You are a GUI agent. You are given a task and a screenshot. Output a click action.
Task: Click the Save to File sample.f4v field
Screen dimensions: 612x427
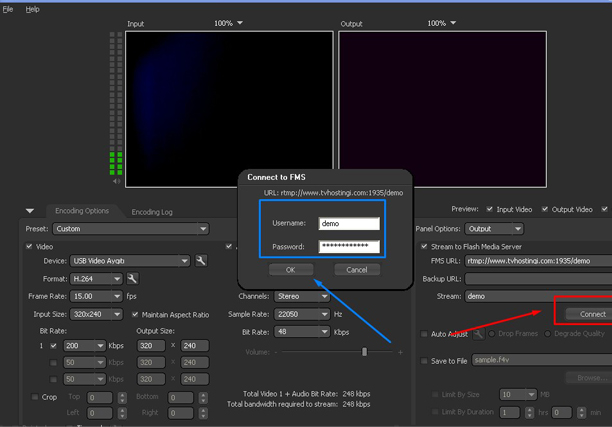(542, 360)
